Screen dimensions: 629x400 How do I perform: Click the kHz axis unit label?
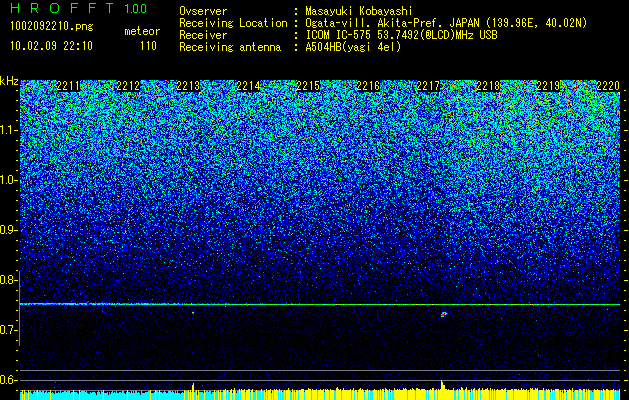point(9,81)
